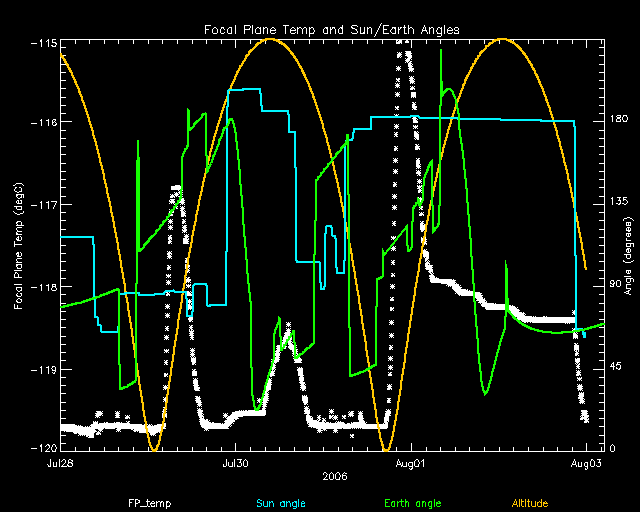Click the Jul28 date tick label
Viewport: 640px width, 512px height.
[60, 464]
